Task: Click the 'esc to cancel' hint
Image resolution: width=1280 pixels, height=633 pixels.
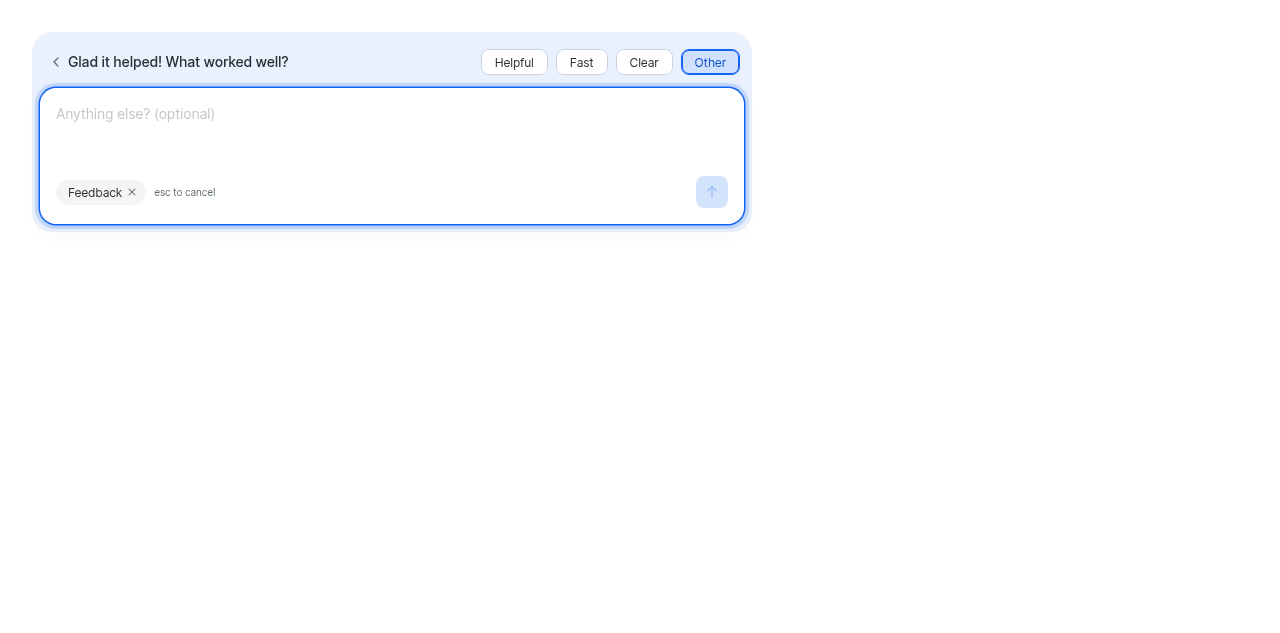Action: (185, 192)
